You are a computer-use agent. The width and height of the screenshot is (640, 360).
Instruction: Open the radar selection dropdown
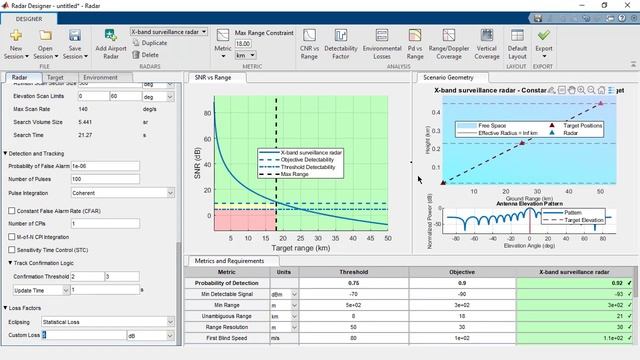coord(169,32)
